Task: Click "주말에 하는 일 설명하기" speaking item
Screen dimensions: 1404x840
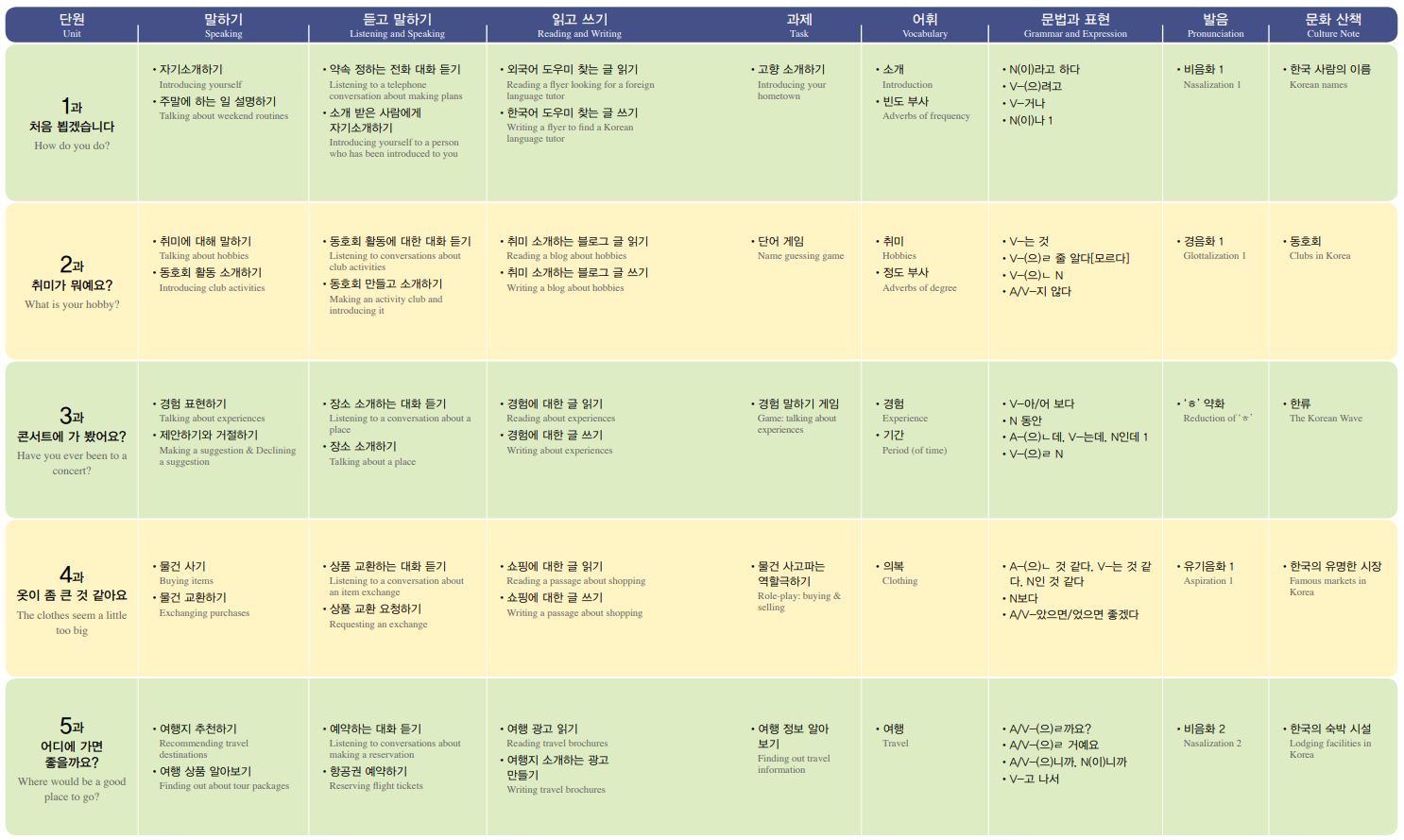Action: [217, 101]
